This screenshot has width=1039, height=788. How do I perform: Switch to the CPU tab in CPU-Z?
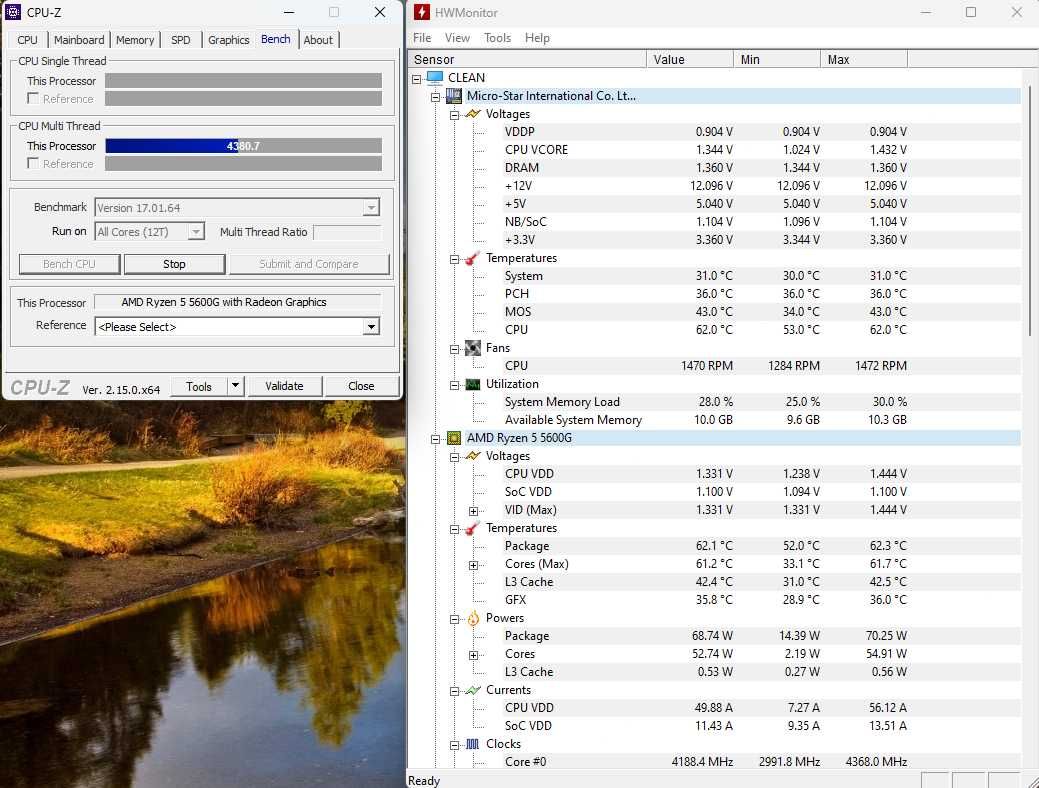coord(27,40)
